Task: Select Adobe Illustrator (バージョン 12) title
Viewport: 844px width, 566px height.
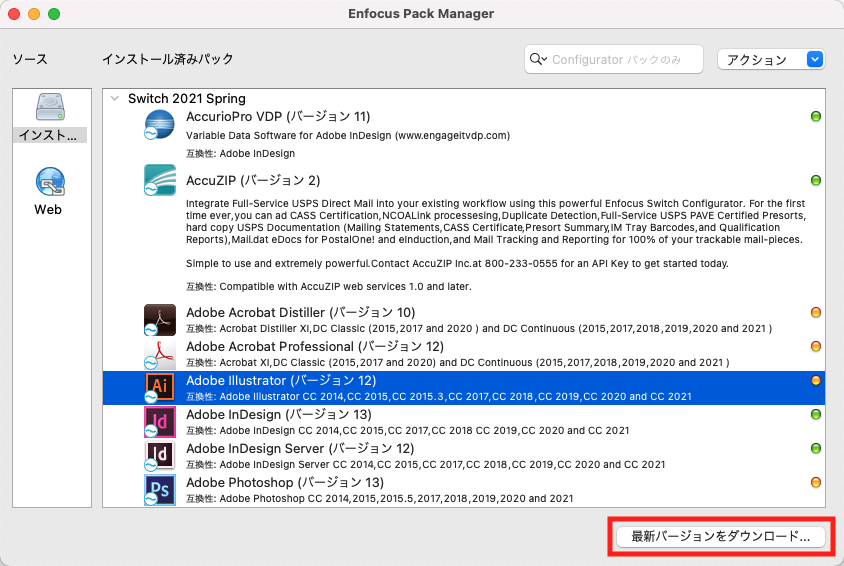Action: tap(281, 380)
